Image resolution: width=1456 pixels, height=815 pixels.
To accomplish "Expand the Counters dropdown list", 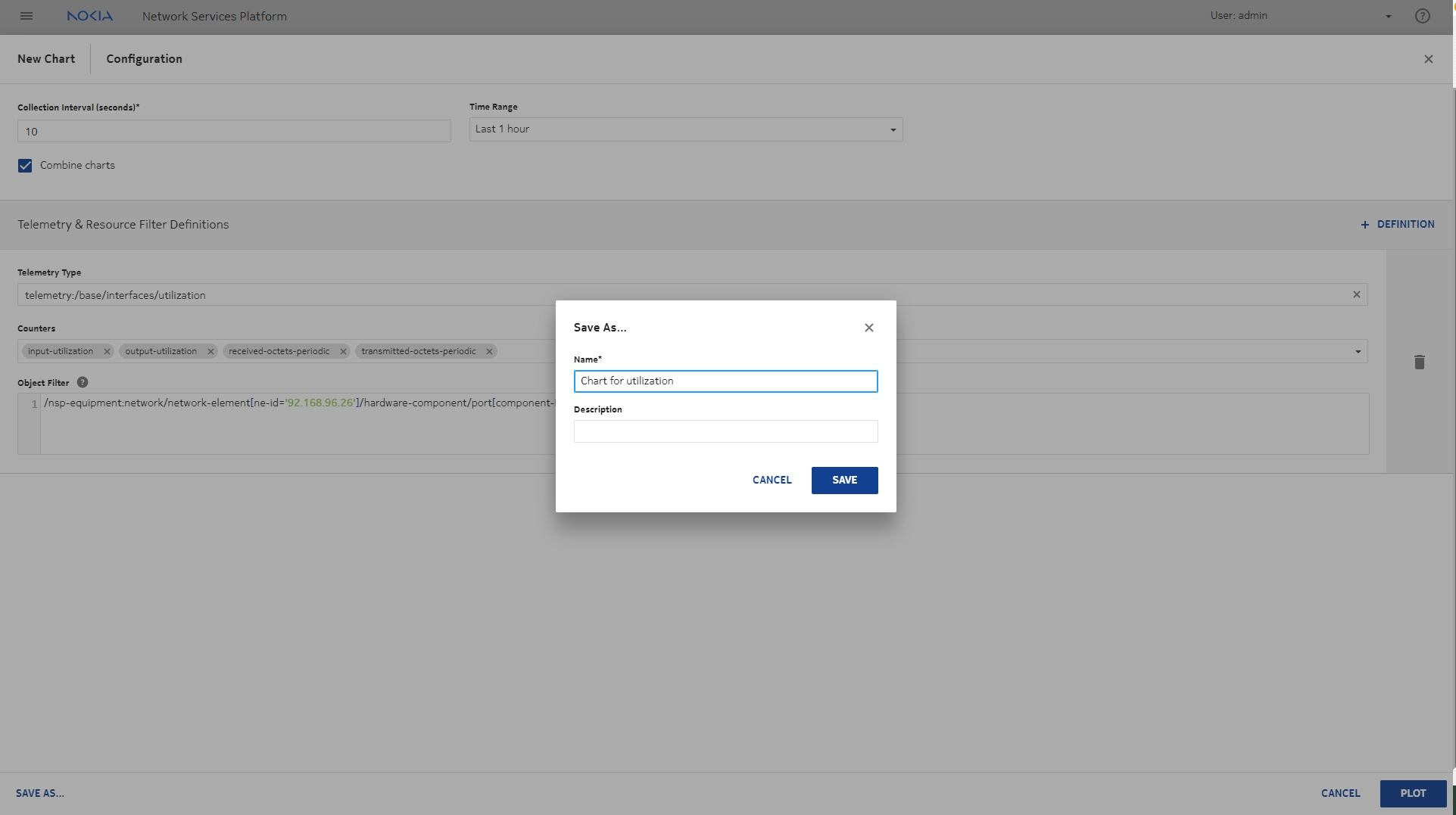I will pos(1358,351).
